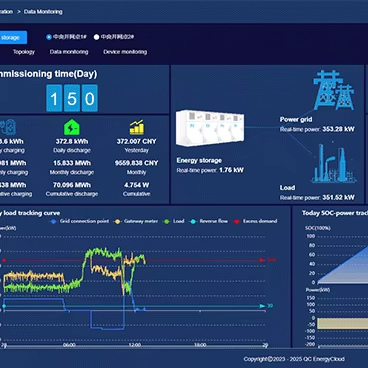The height and width of the screenshot is (368, 368).
Task: Click the commissioning day digit 5
Action: click(72, 98)
